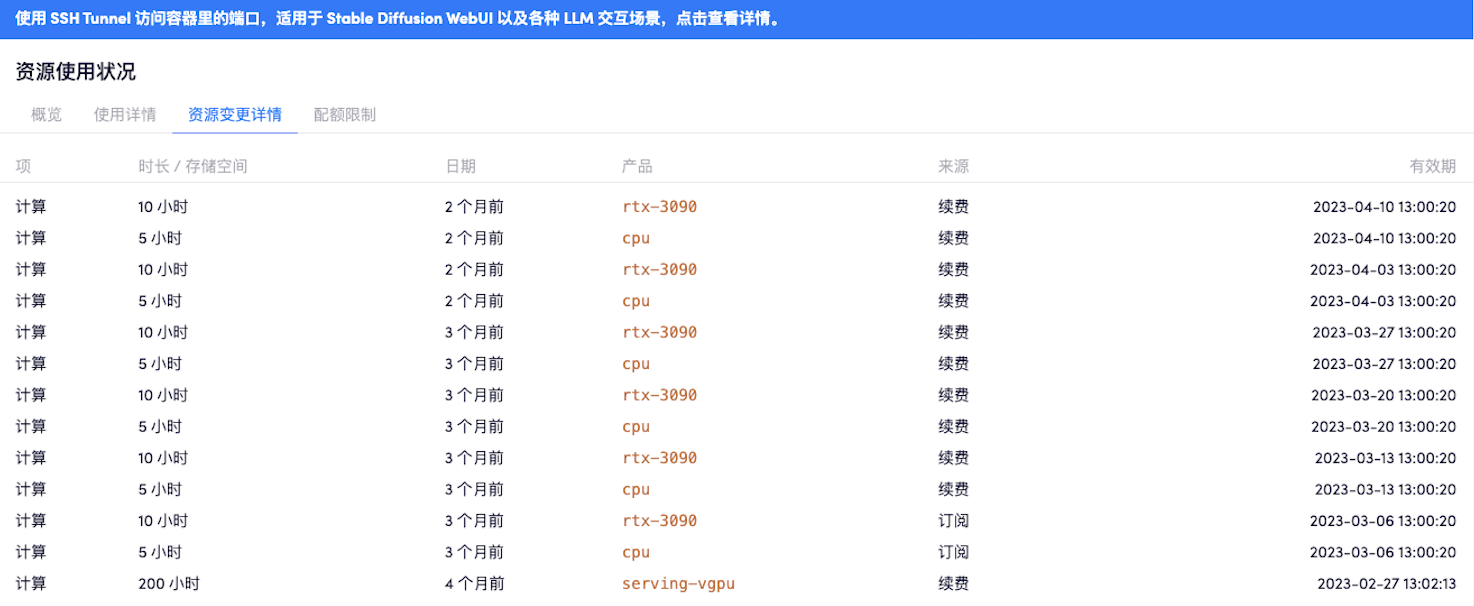This screenshot has height=606, width=1474.
Task: Sort by the 有效期 column header
Action: (x=1433, y=165)
